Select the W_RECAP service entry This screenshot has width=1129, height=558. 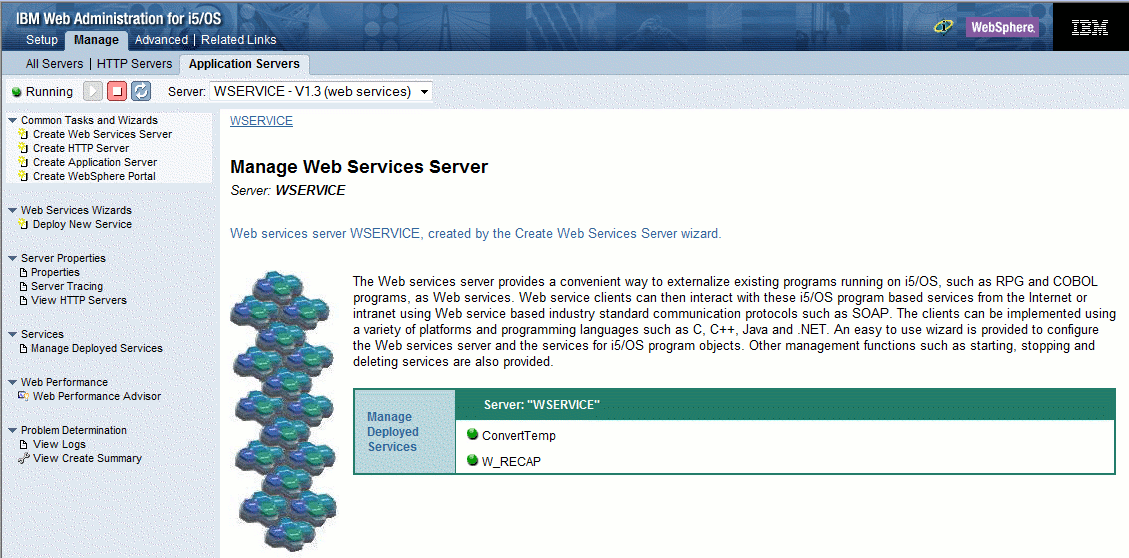[511, 462]
